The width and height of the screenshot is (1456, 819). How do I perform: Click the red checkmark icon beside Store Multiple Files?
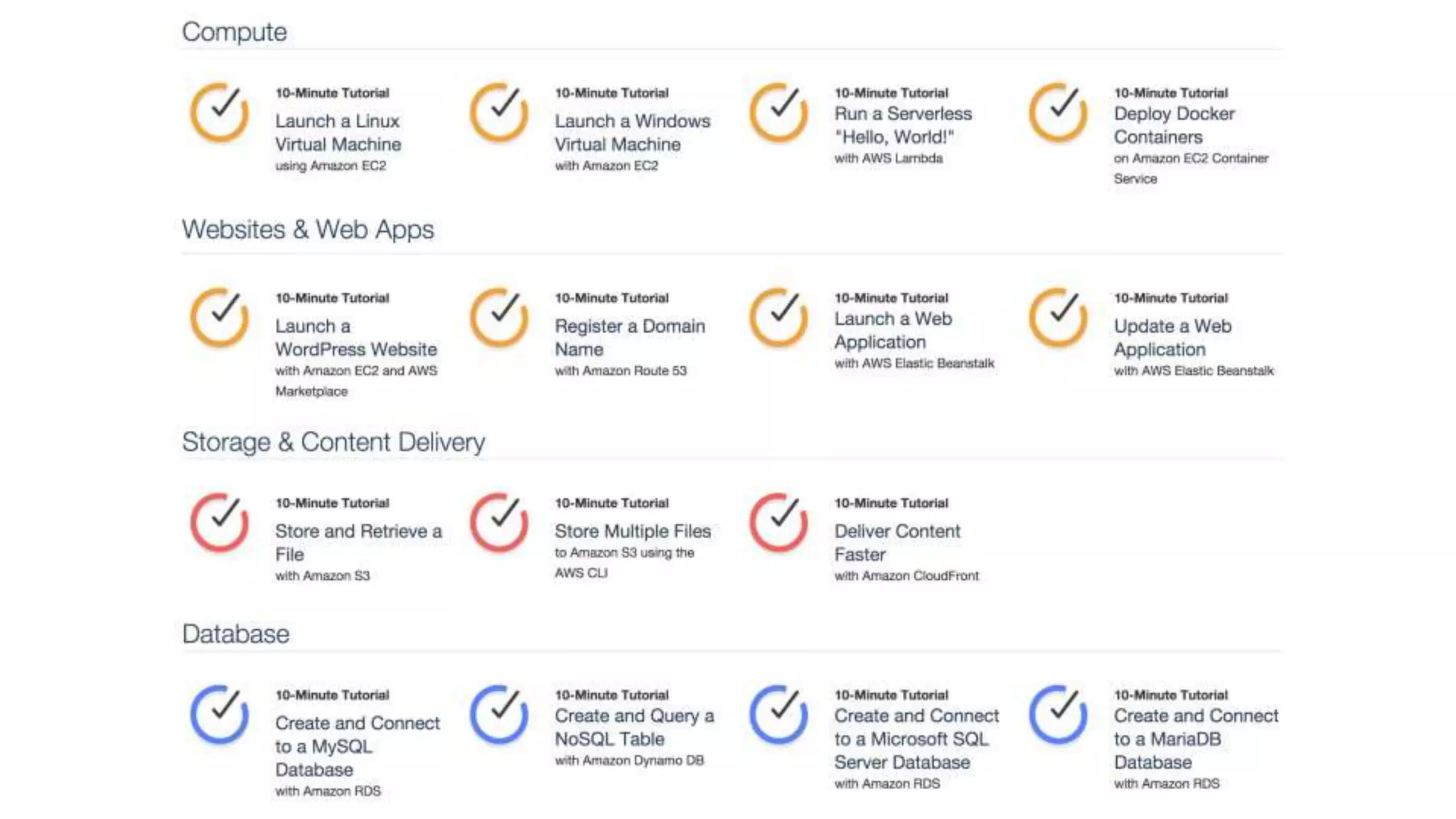pos(499,523)
